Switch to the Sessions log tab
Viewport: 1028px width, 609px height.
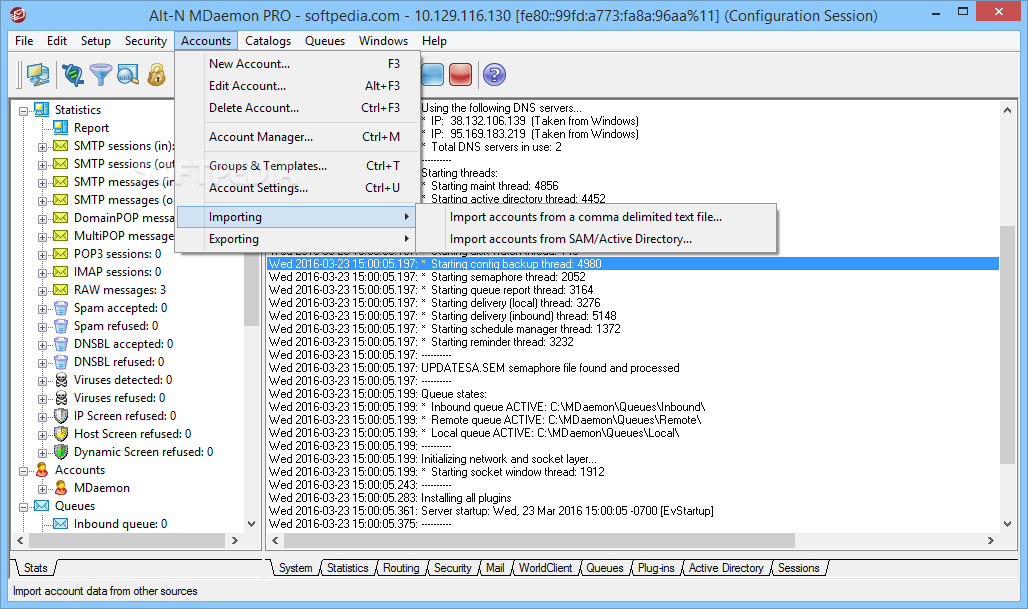799,568
